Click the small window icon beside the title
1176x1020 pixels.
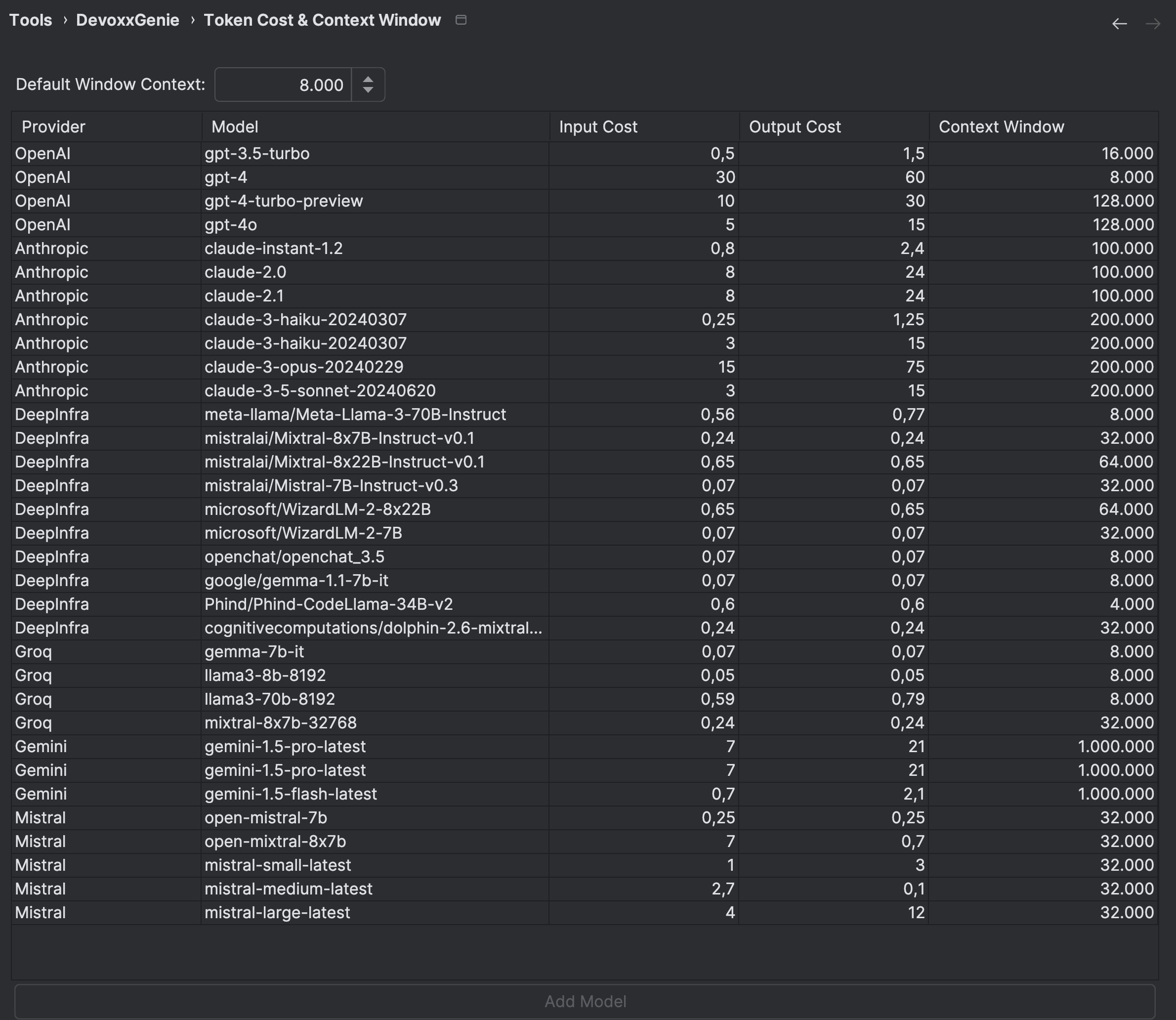click(x=461, y=20)
